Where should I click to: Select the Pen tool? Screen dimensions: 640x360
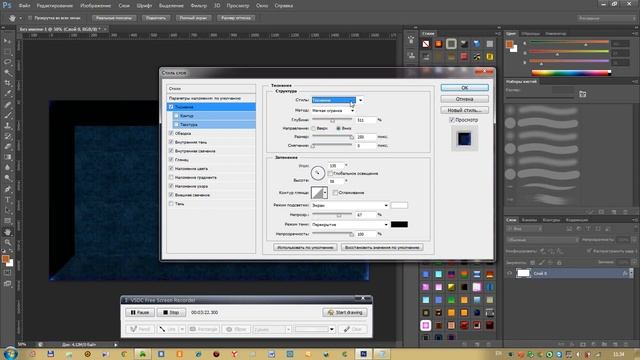7,189
